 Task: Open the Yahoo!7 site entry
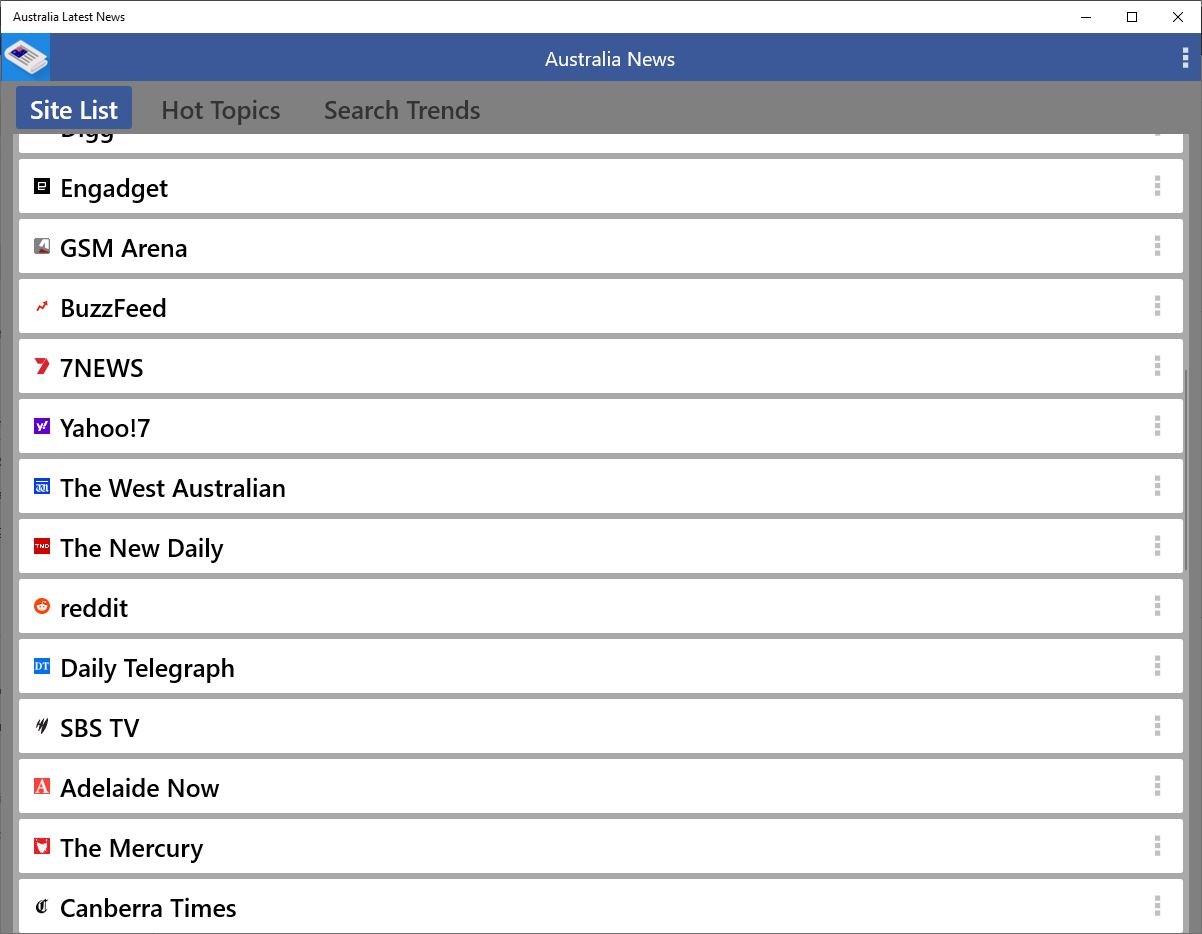(600, 426)
